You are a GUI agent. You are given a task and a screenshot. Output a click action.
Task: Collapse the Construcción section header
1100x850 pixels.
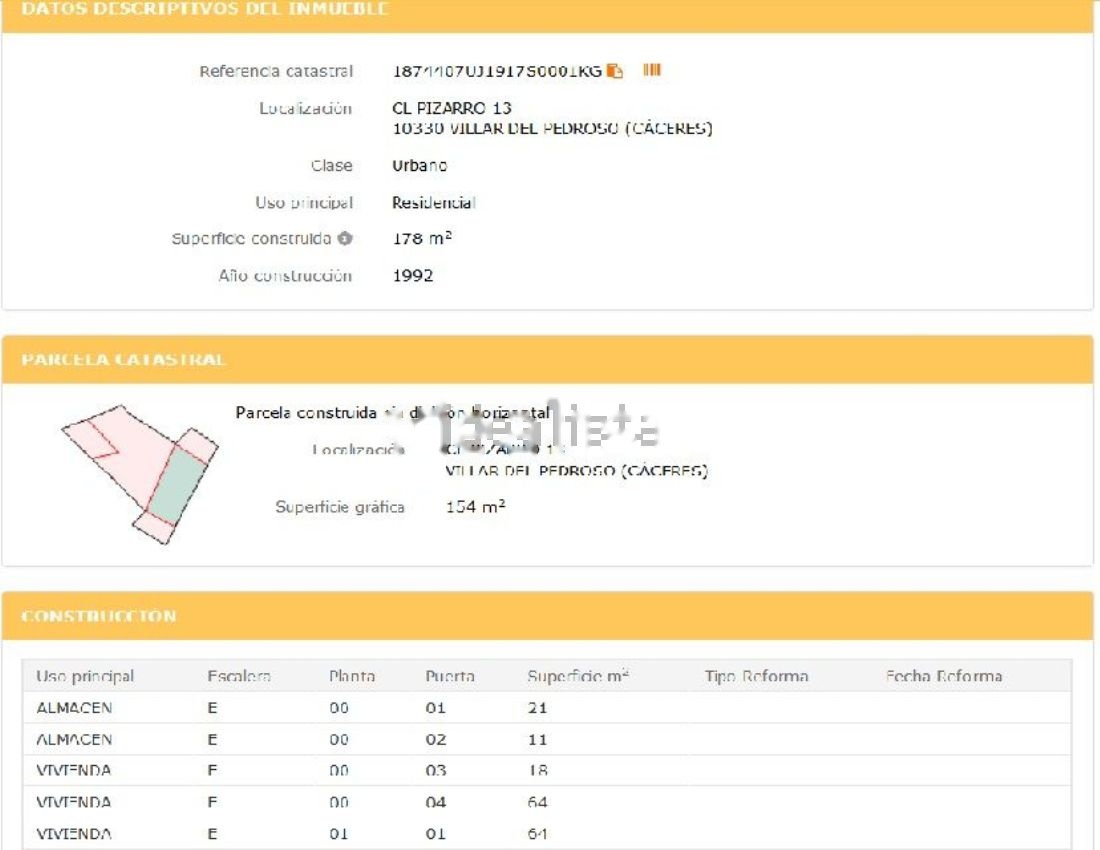coord(99,616)
